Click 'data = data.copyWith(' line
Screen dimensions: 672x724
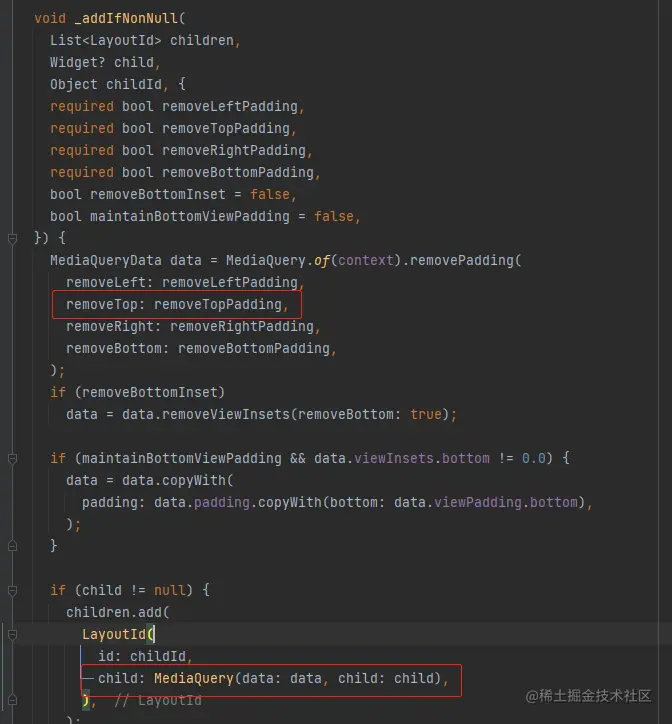click(150, 481)
